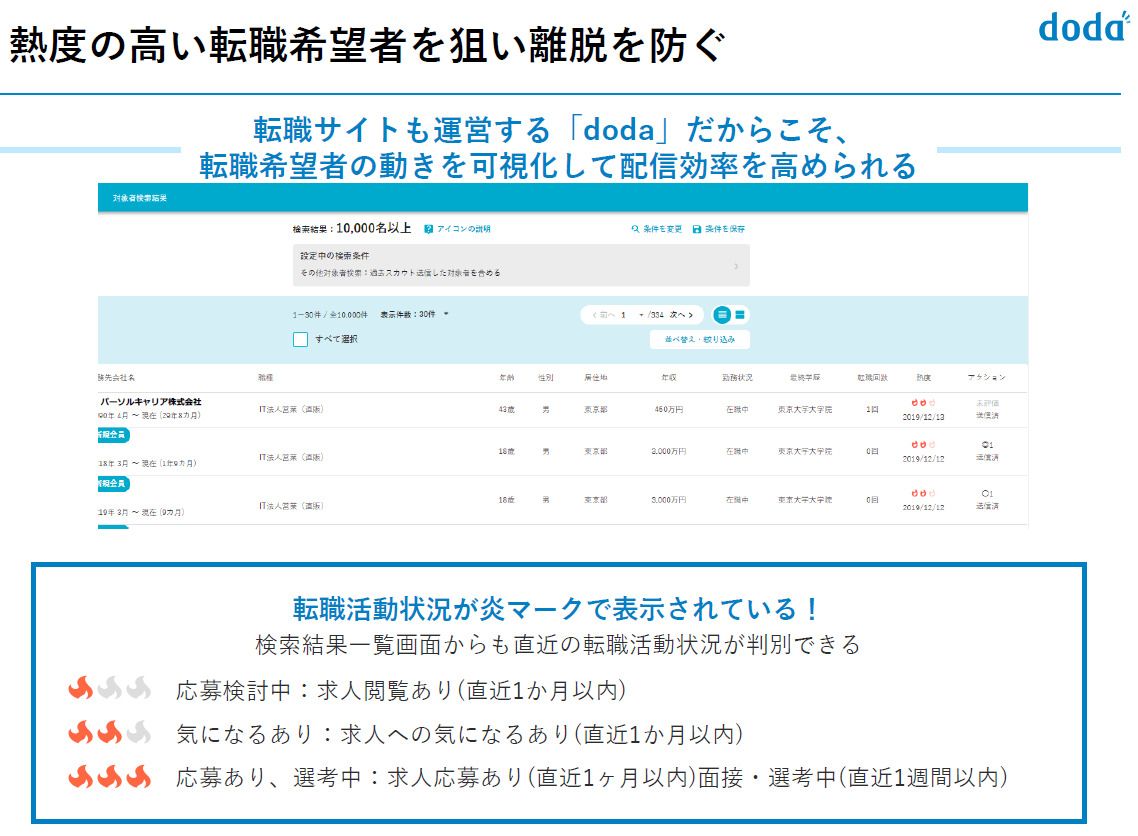Go to next page with 次へ

[681, 315]
